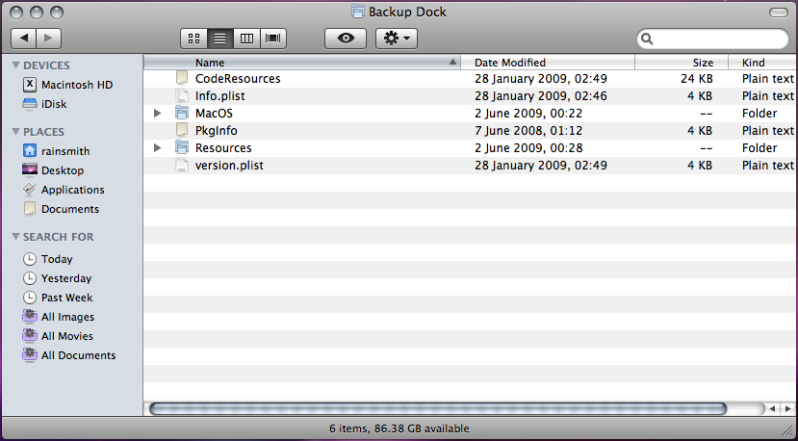Sort by Kind column header

click(x=763, y=63)
